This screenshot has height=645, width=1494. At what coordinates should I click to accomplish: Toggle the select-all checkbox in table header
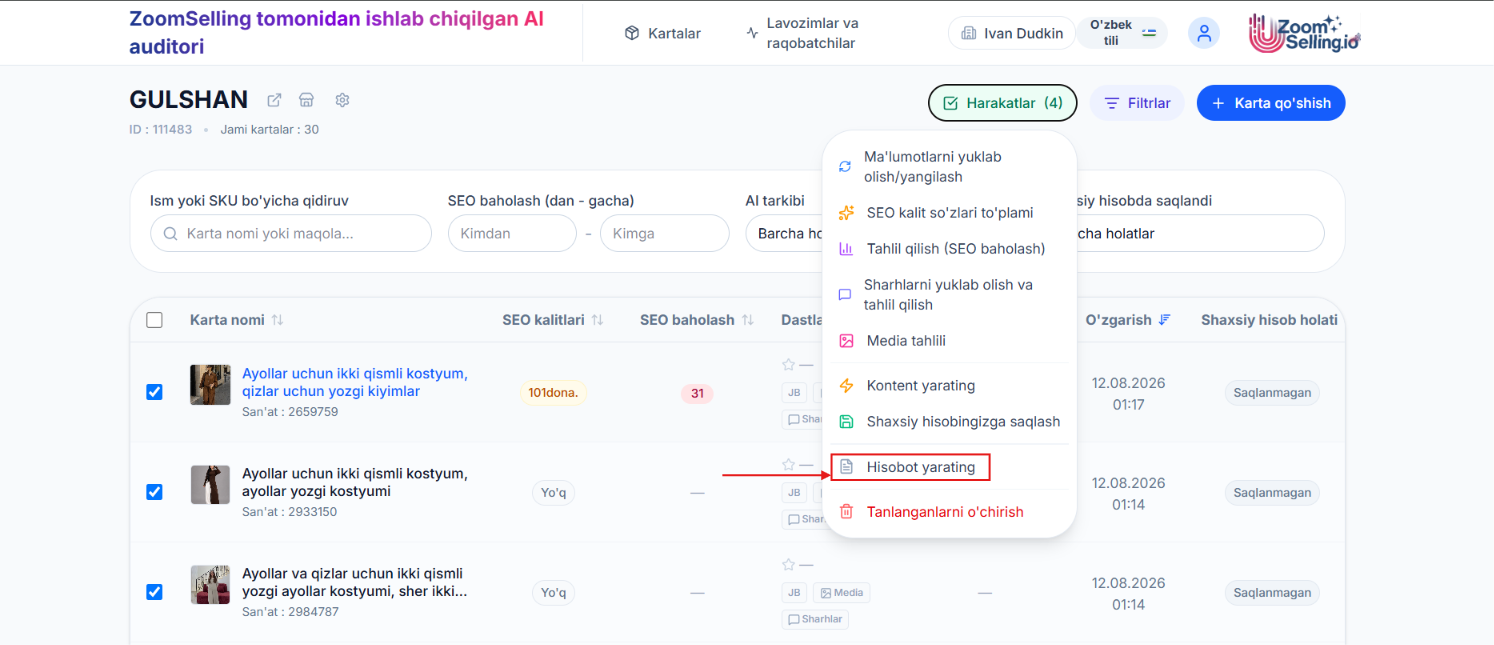pyautogui.click(x=154, y=320)
